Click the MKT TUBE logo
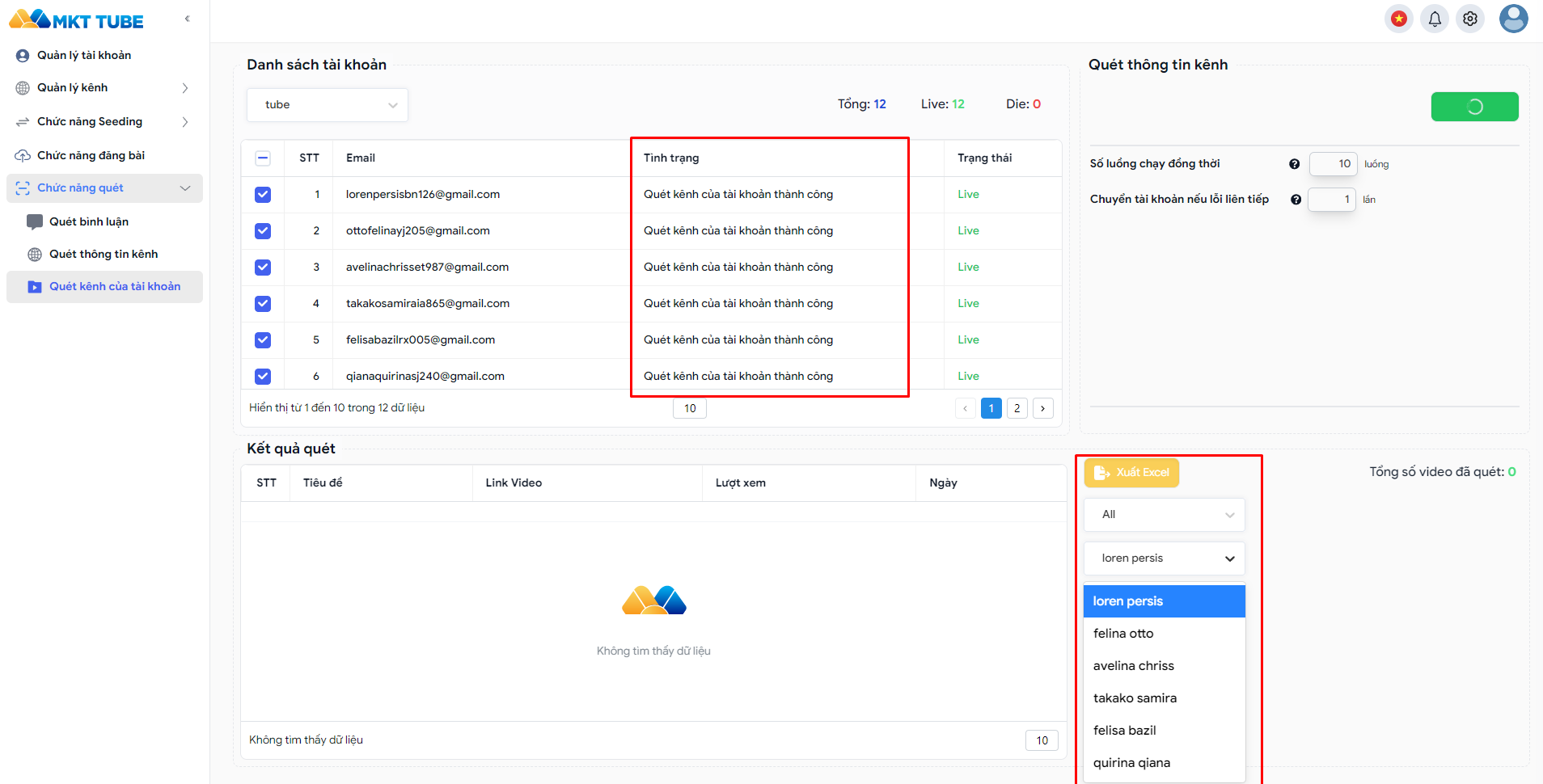The height and width of the screenshot is (784, 1543). (76, 19)
